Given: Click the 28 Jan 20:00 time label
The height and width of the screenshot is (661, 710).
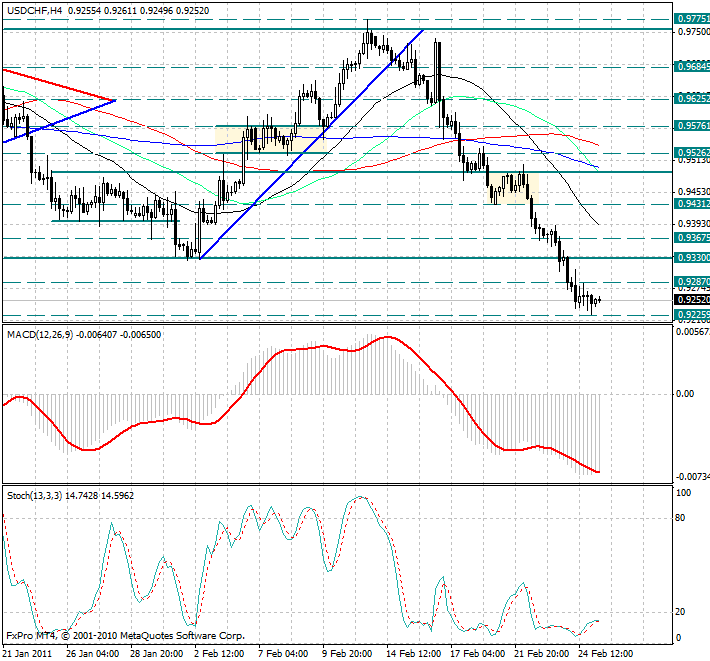Looking at the screenshot, I should [157, 654].
